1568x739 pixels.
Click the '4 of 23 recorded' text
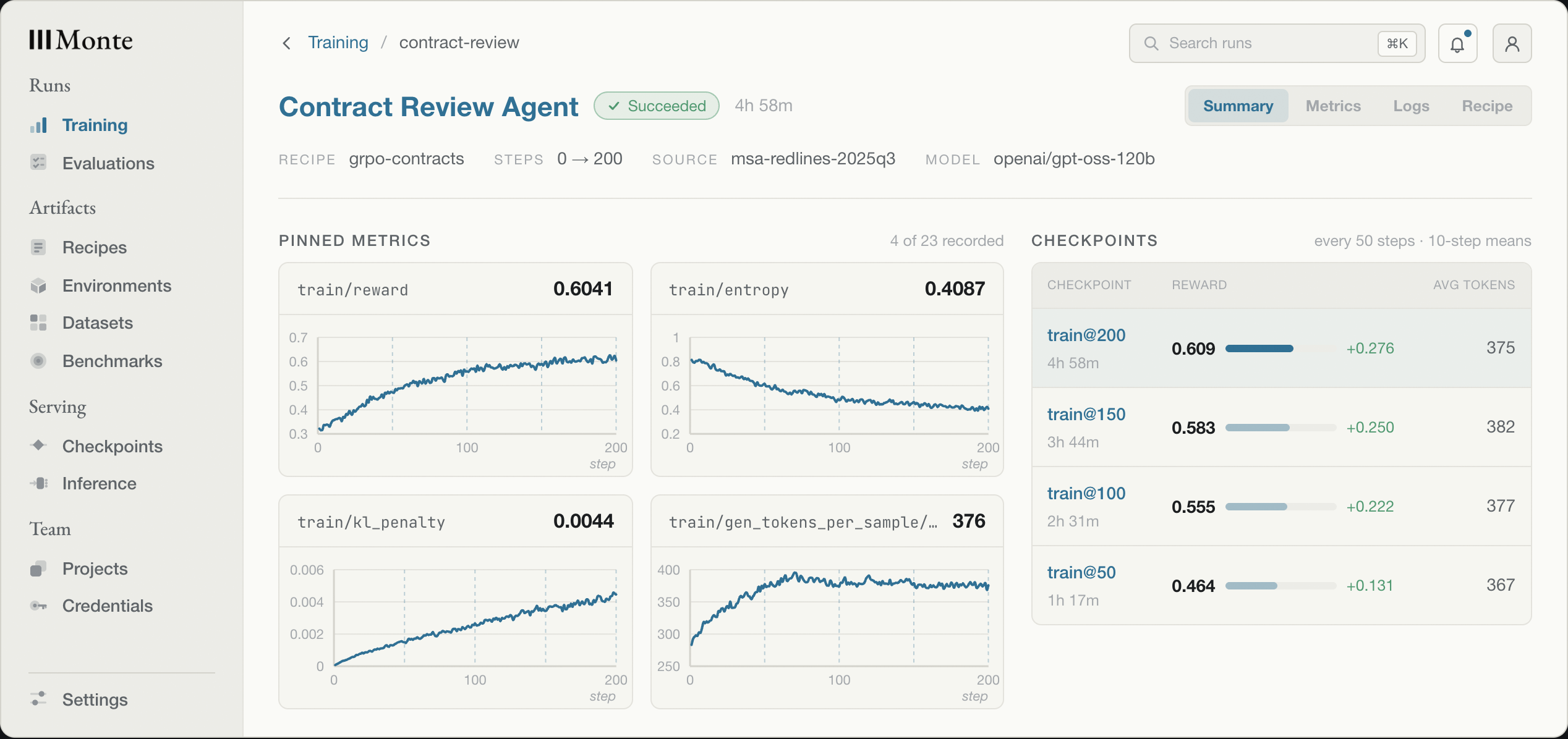pyautogui.click(x=947, y=240)
